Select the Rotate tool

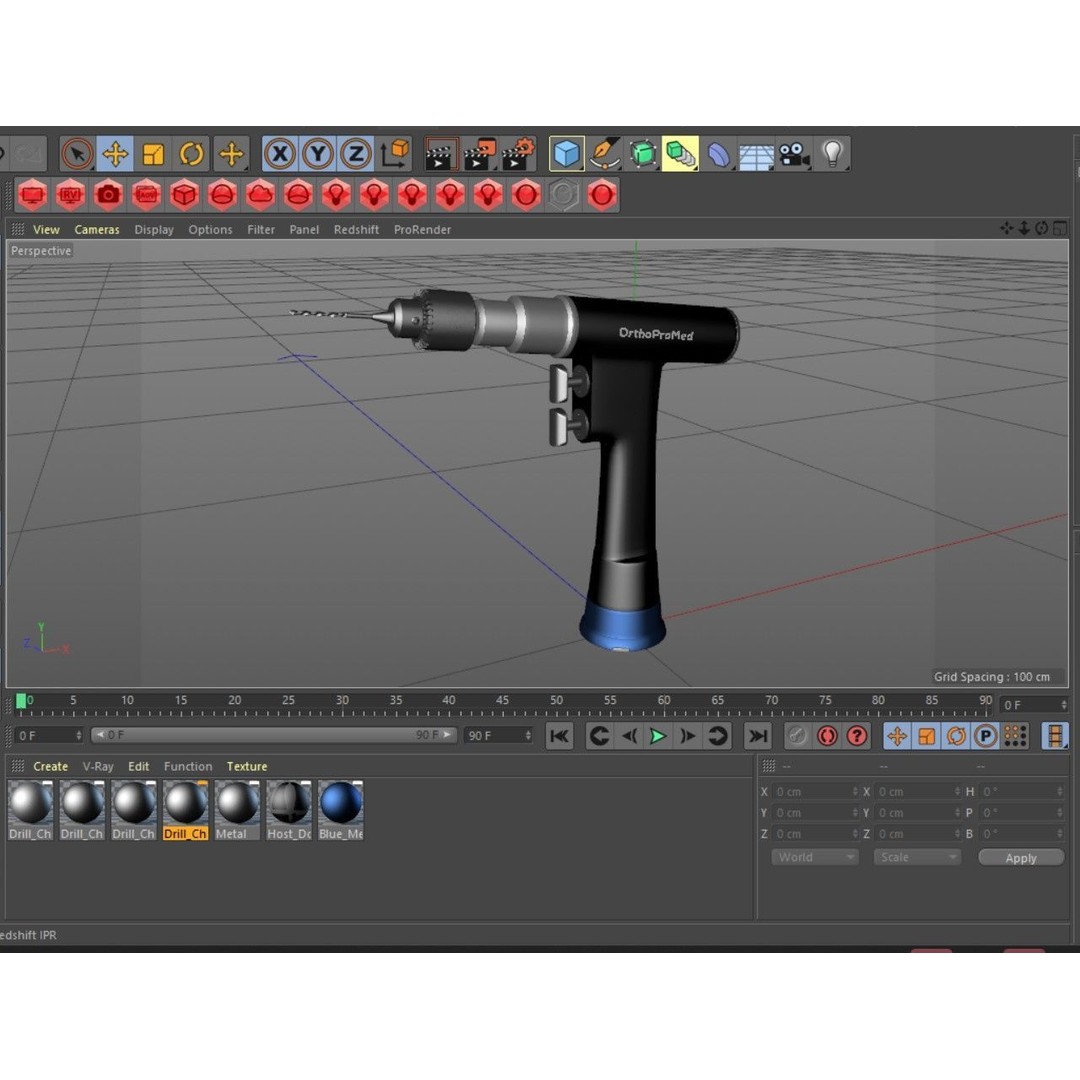pyautogui.click(x=191, y=153)
